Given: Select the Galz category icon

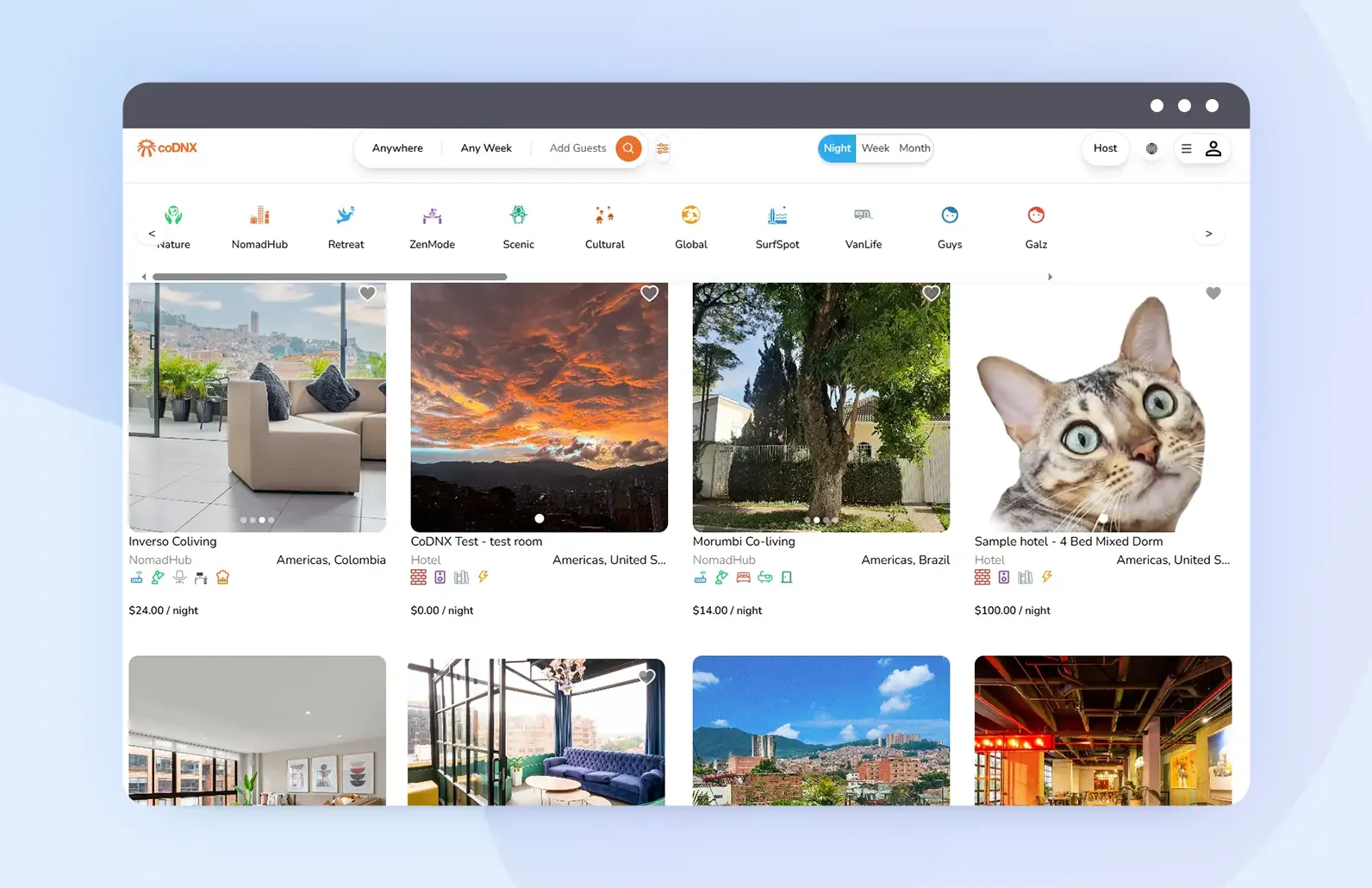Looking at the screenshot, I should click(1036, 215).
